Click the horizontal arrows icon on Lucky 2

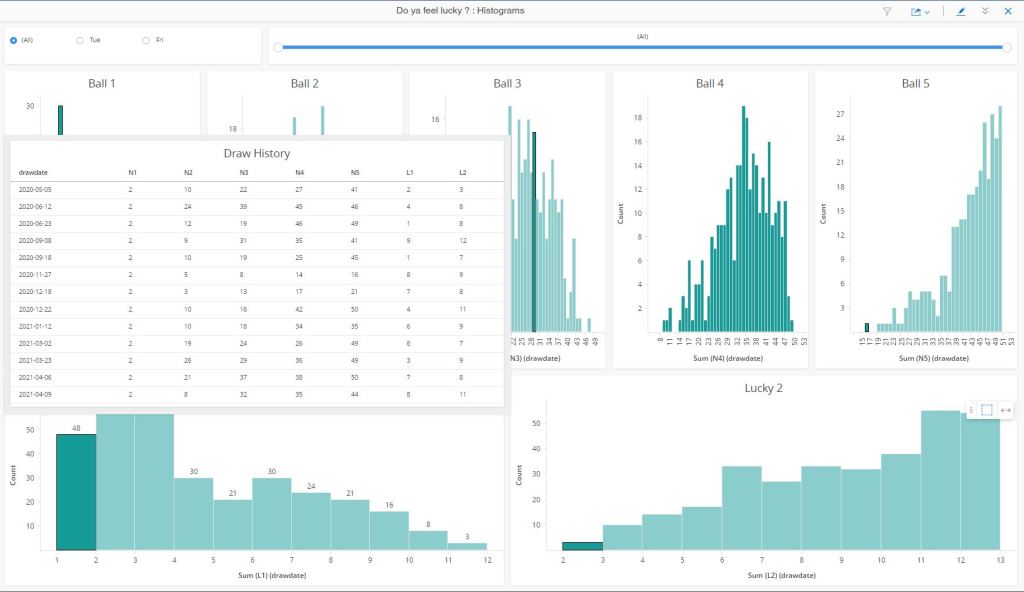(1005, 410)
